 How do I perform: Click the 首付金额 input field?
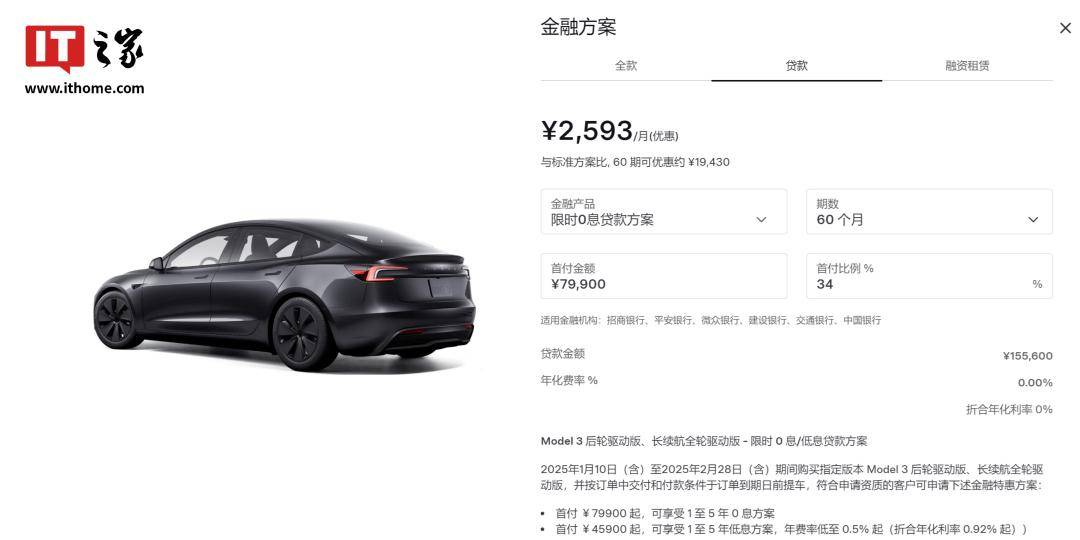[664, 276]
